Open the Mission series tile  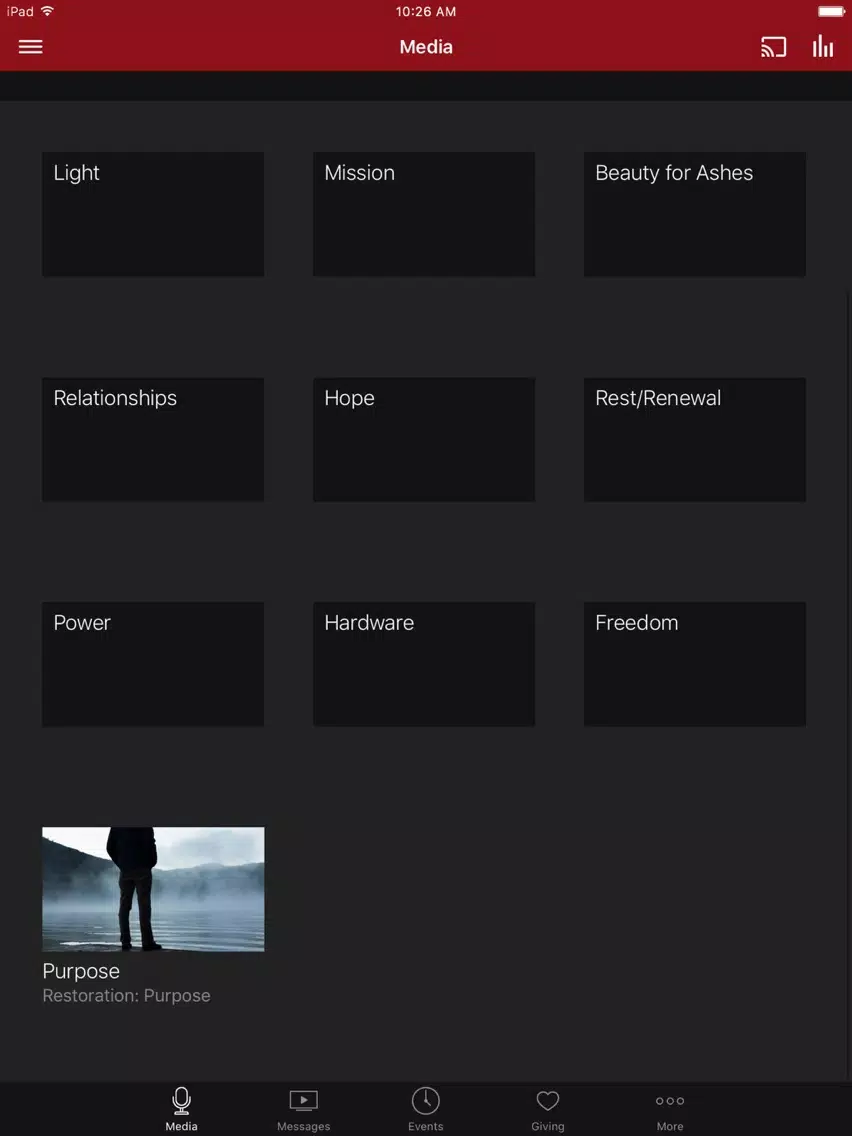[424, 214]
